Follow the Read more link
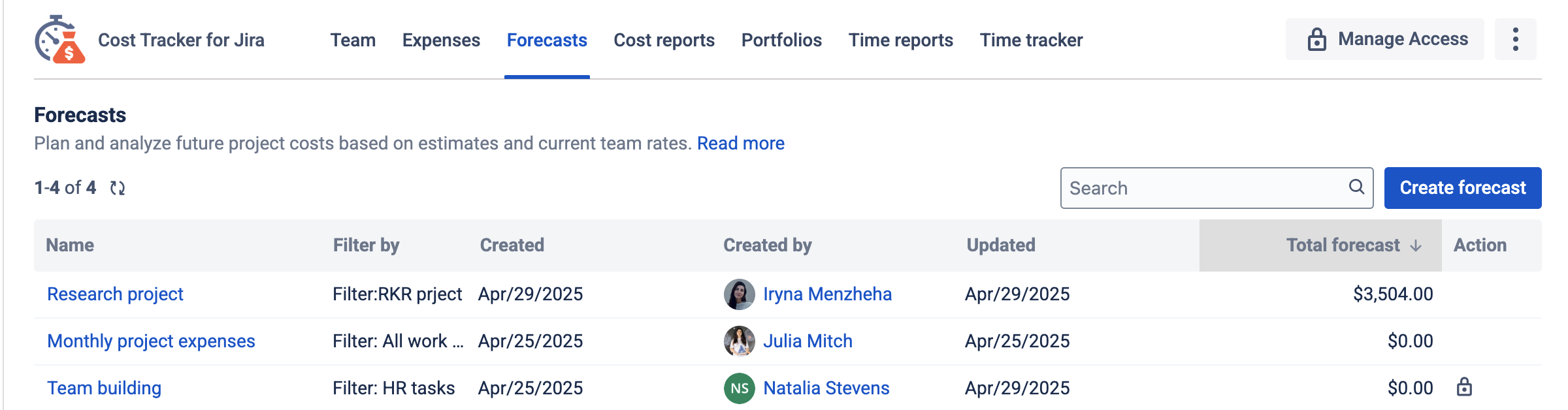Image resolution: width=1568 pixels, height=410 pixels. click(740, 144)
